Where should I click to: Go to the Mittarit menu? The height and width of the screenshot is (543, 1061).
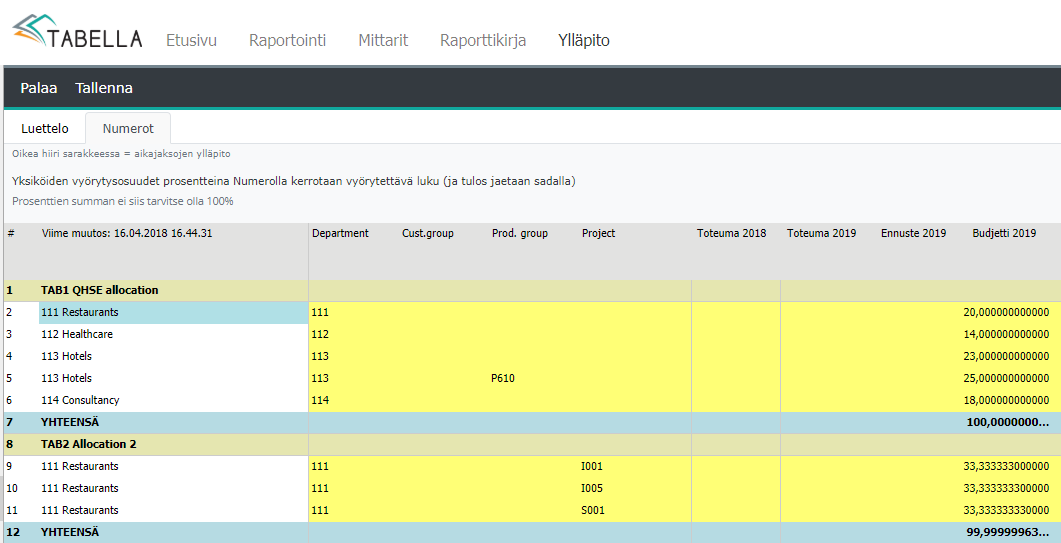tap(383, 41)
